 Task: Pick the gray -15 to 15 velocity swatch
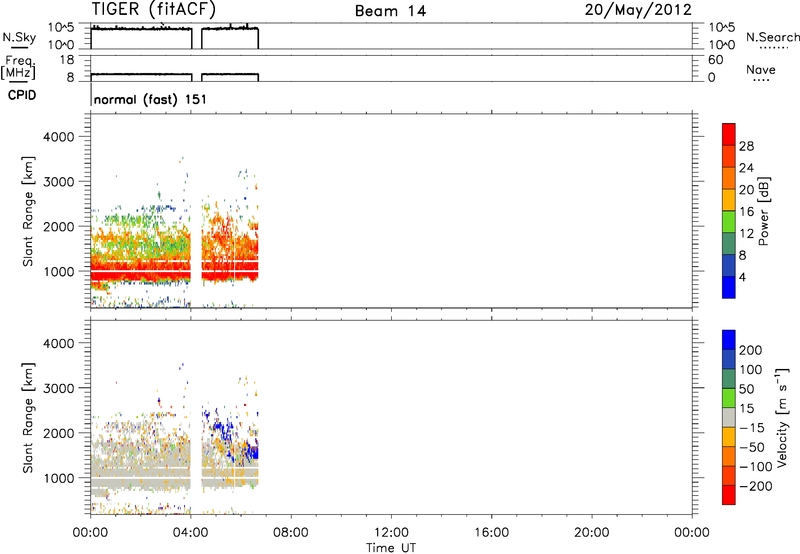729,417
